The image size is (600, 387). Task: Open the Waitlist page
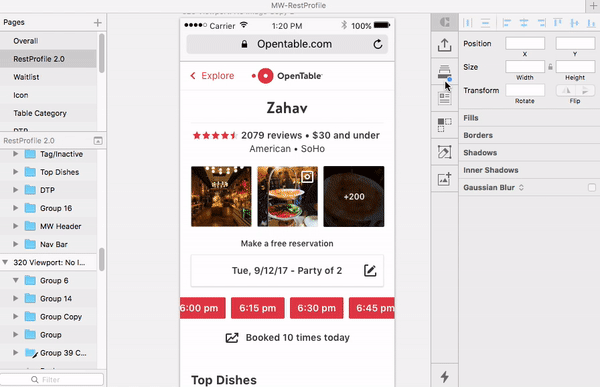[48, 77]
